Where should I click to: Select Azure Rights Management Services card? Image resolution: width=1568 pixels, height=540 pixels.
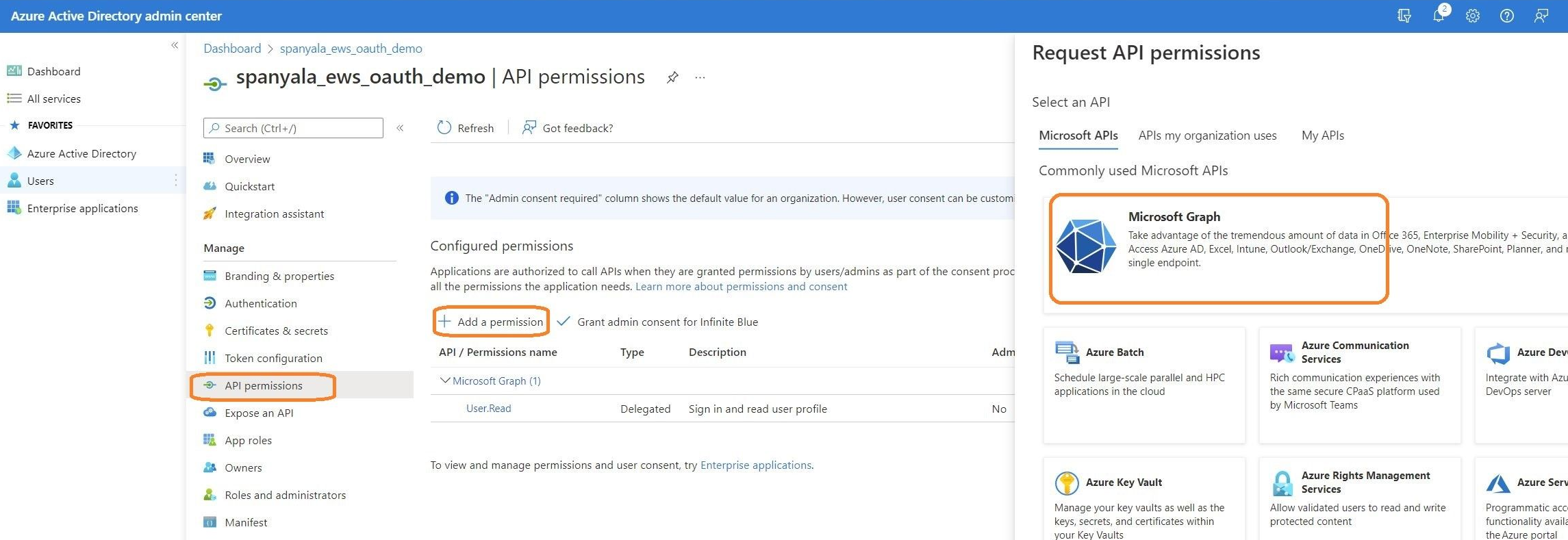[1360, 499]
